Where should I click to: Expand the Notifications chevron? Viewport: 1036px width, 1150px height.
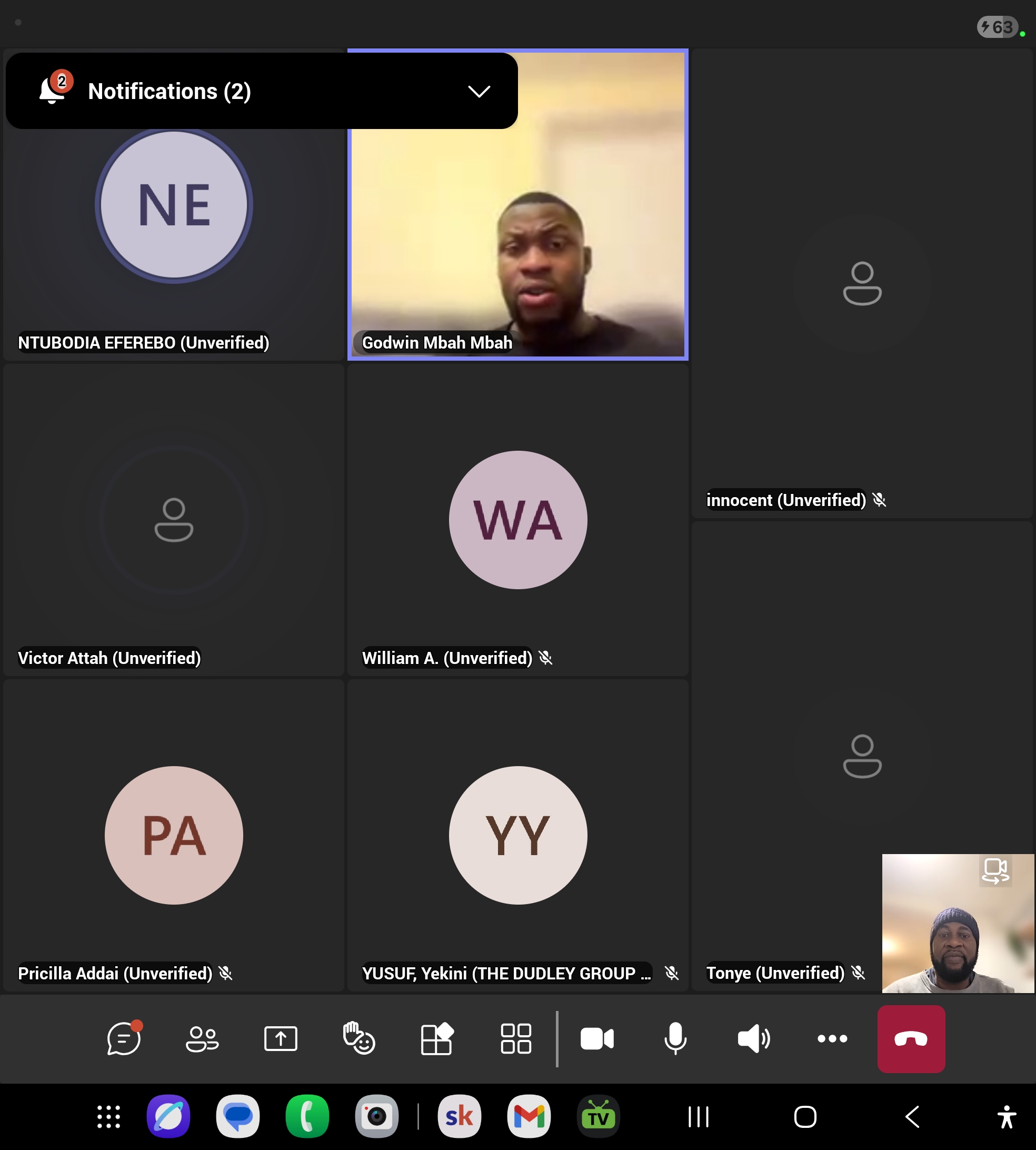tap(479, 91)
